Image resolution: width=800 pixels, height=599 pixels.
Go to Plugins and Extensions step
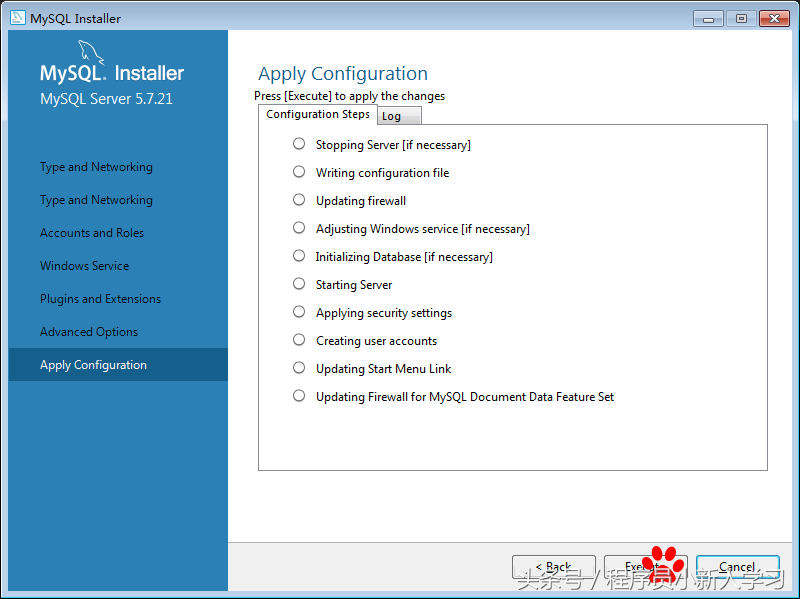[100, 299]
